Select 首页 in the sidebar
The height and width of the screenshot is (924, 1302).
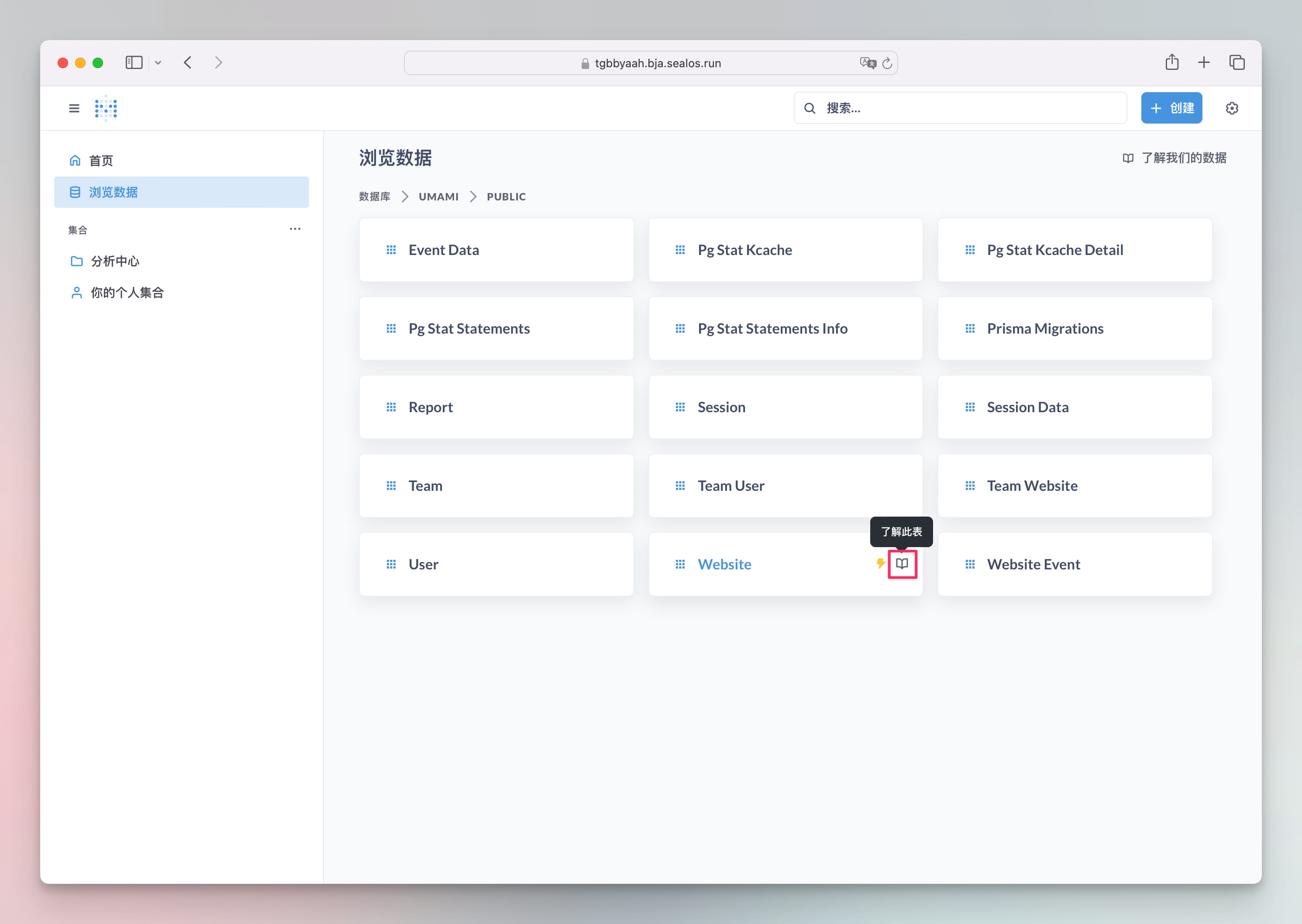(101, 160)
